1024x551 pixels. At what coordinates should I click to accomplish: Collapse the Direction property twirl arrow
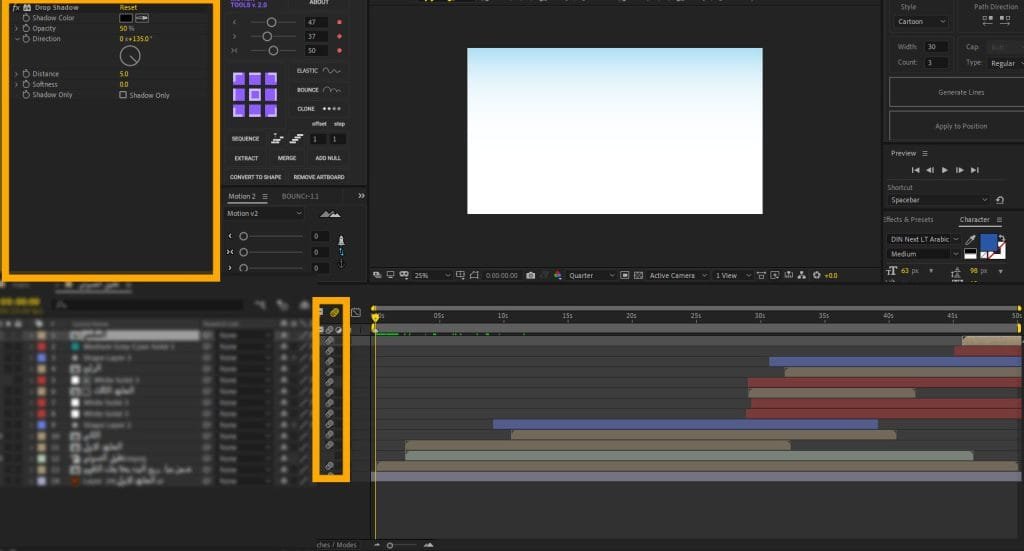[16, 39]
